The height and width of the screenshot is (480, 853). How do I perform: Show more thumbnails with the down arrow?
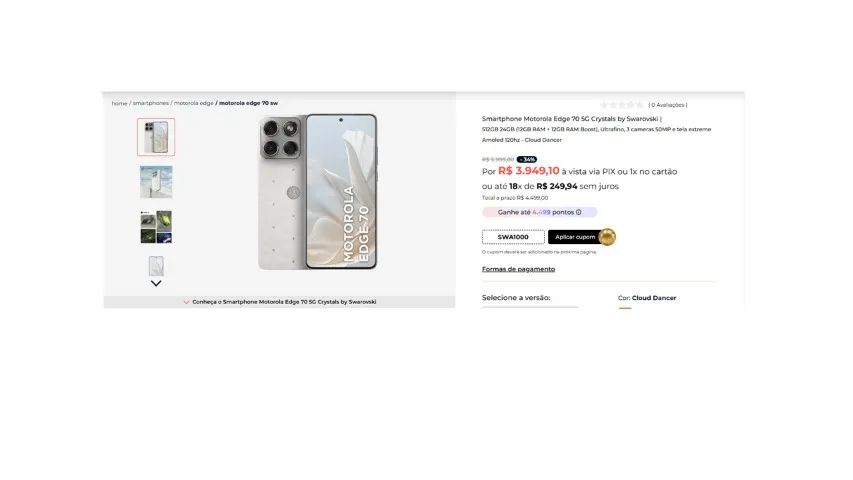(x=156, y=284)
